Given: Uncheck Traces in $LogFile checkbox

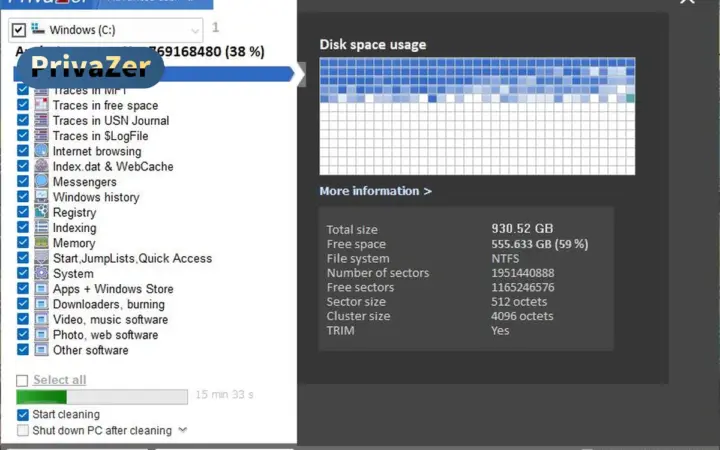Looking at the screenshot, I should coord(22,135).
